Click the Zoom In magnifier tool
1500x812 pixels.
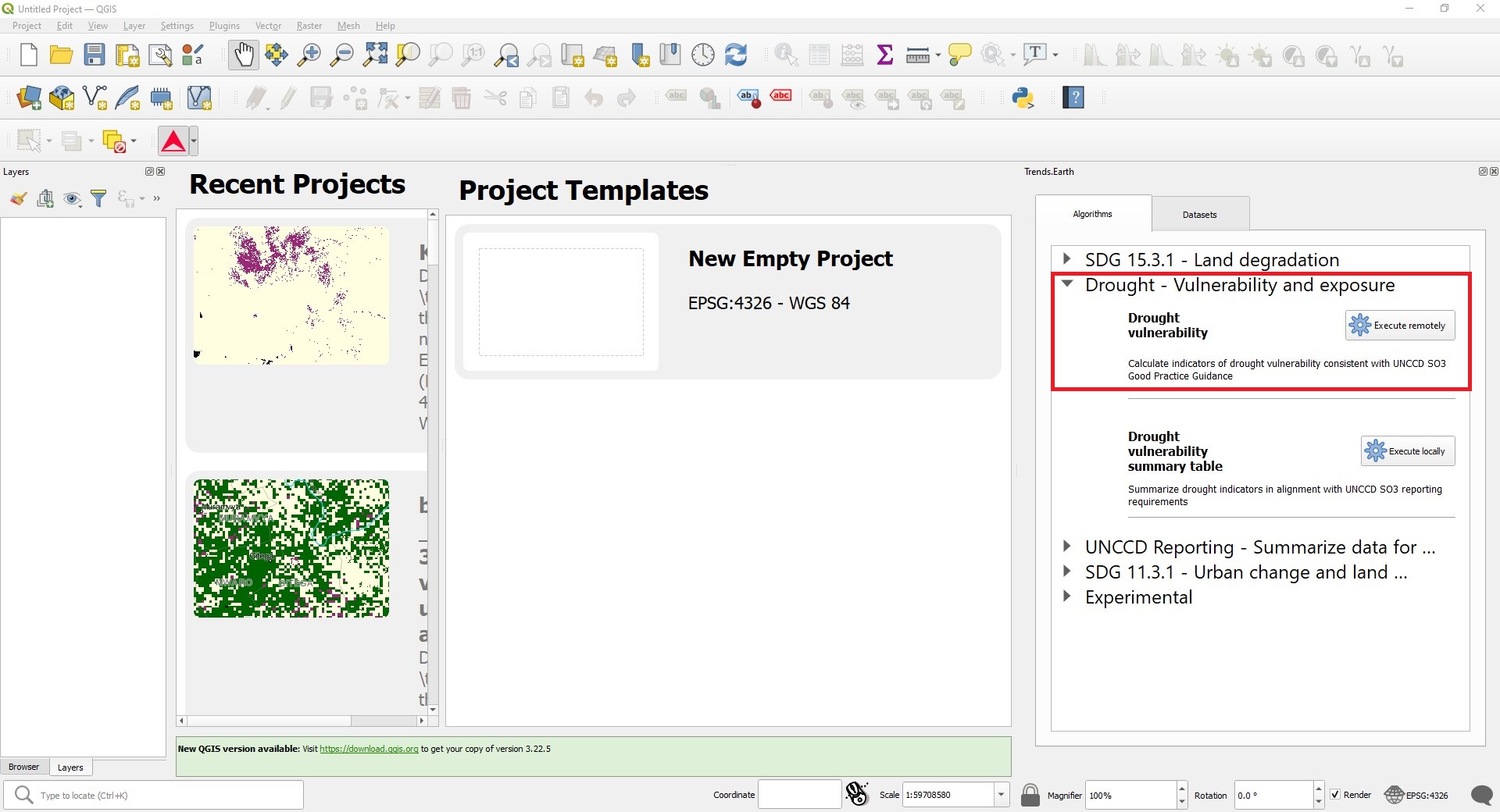click(x=309, y=55)
